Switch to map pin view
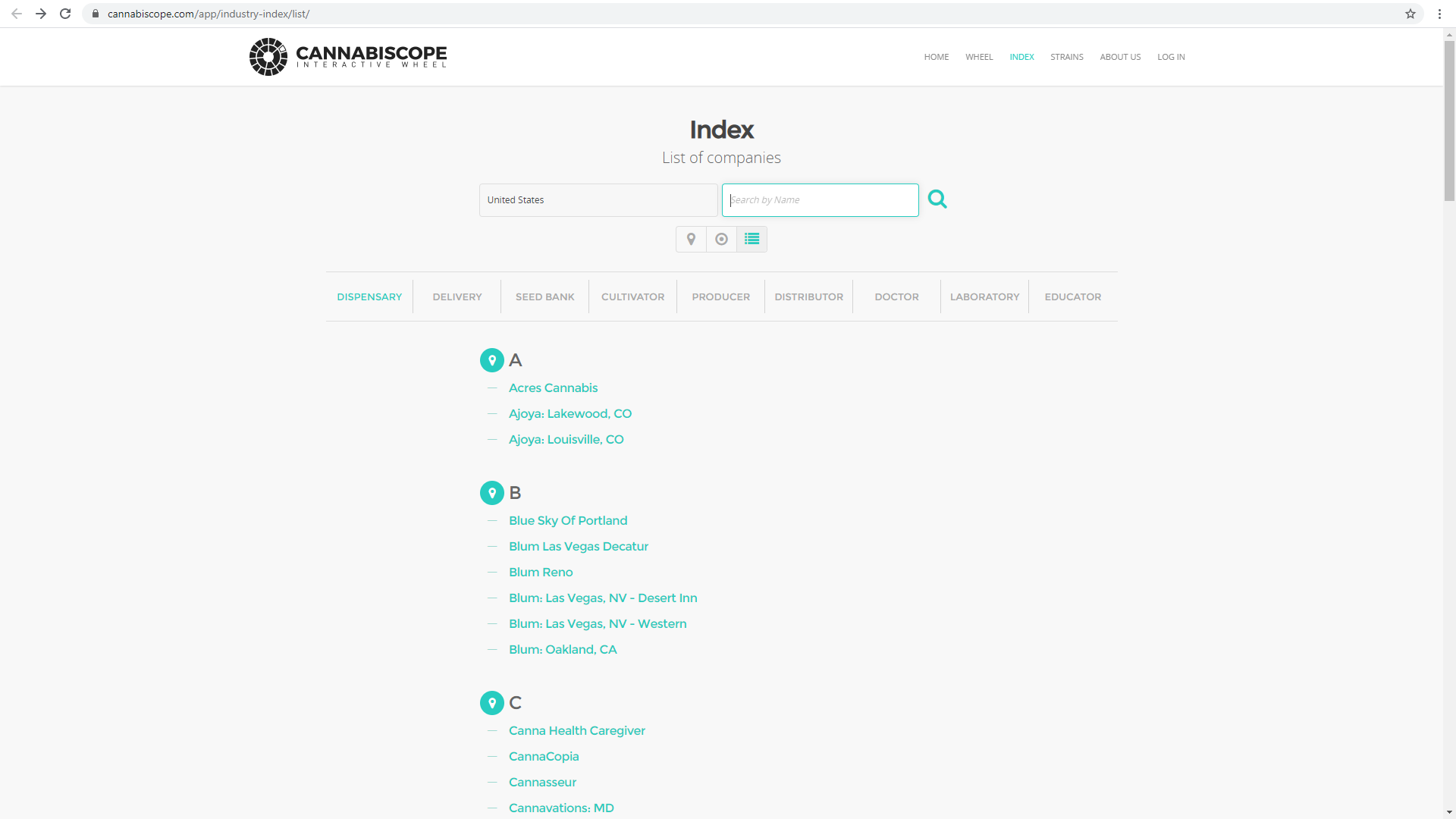The image size is (1456, 819). 691,239
